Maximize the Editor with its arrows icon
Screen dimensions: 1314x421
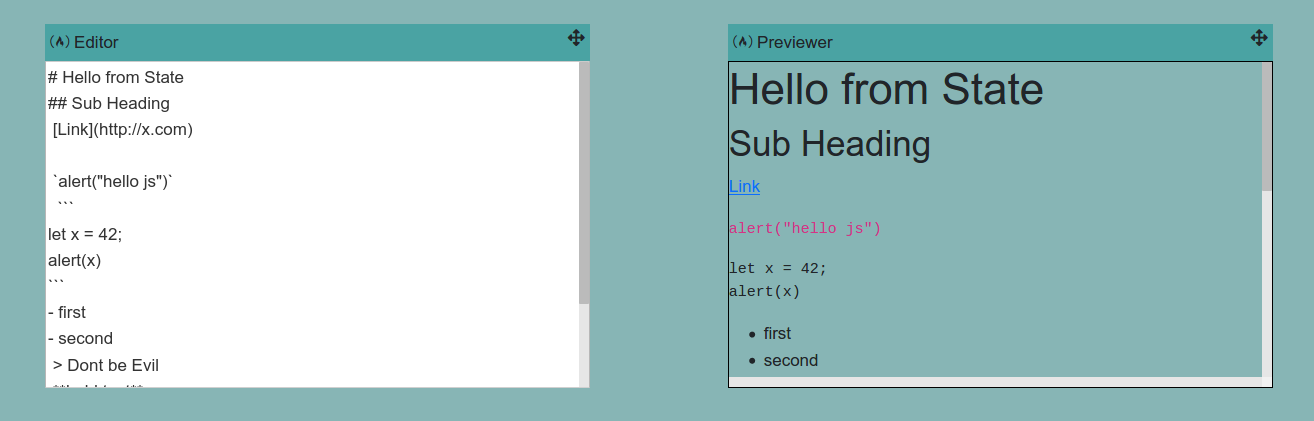click(x=576, y=37)
